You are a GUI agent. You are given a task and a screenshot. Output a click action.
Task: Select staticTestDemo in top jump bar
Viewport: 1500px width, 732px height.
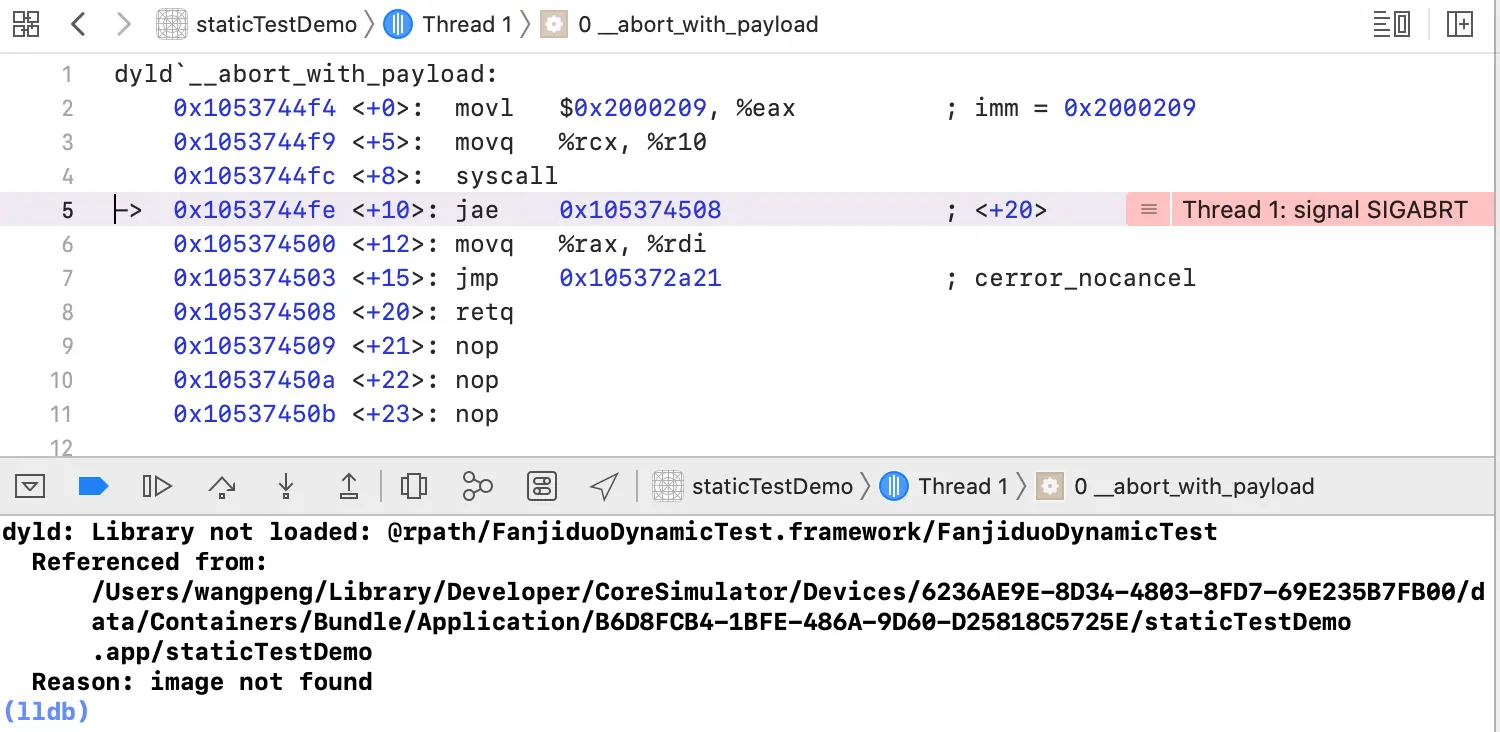pyautogui.click(x=258, y=25)
